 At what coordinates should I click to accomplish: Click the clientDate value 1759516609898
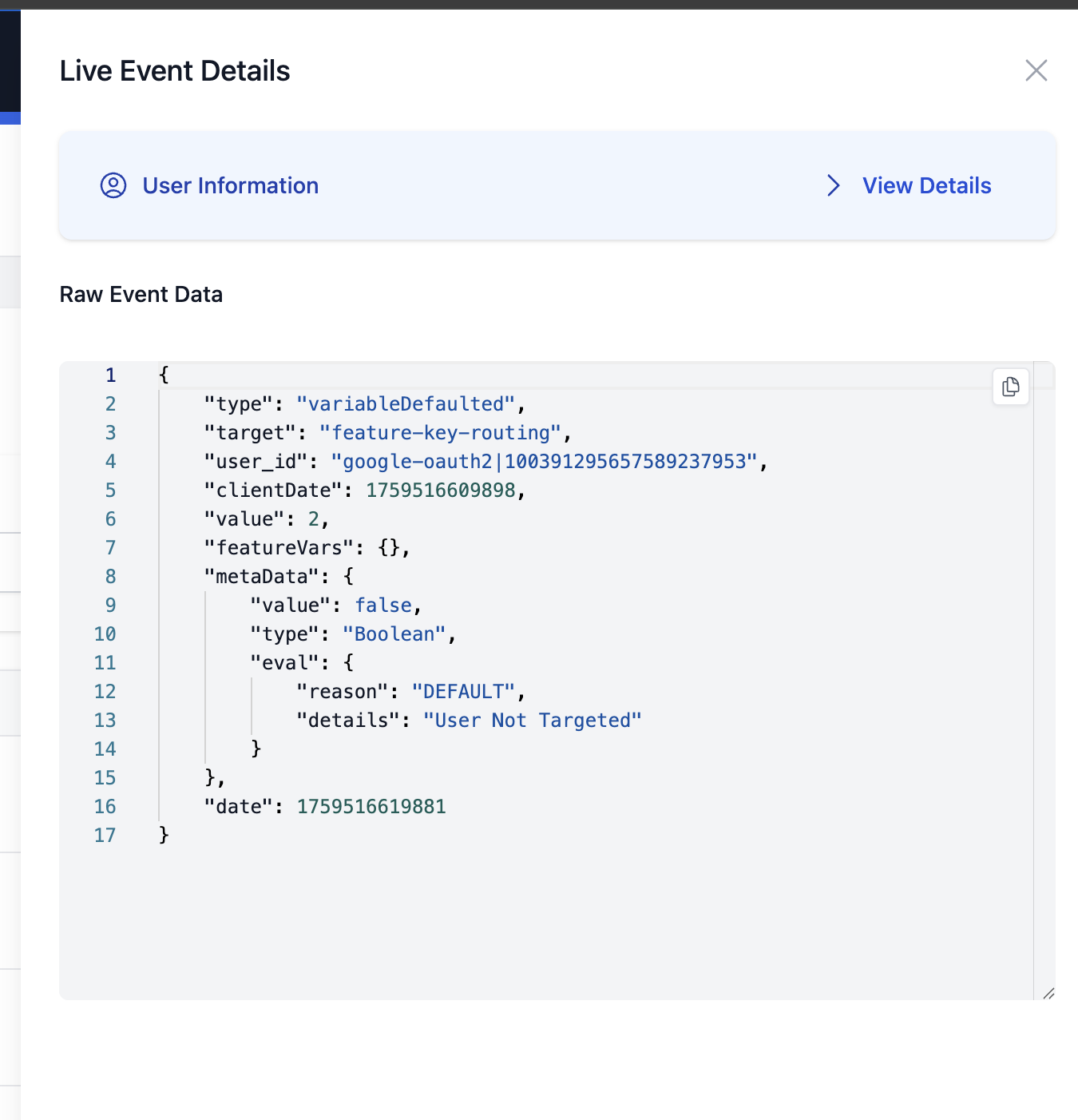[x=440, y=490]
